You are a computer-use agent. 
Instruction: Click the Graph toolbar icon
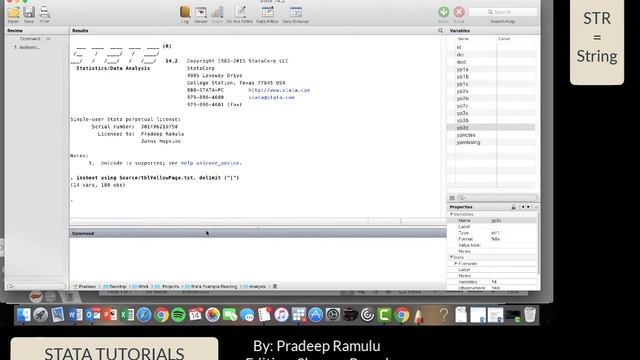point(217,14)
